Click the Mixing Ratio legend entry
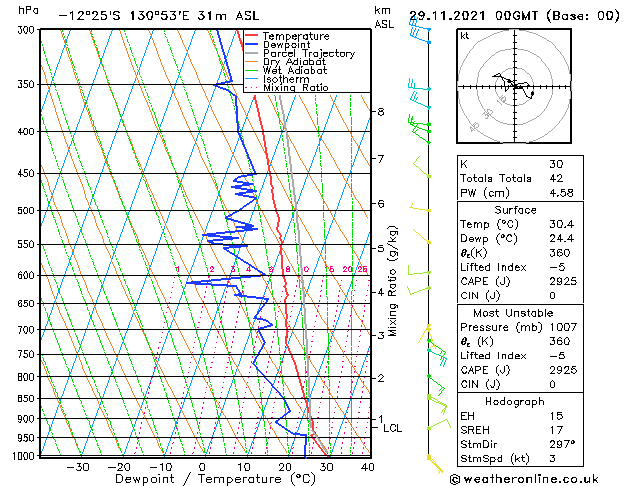 click(x=286, y=87)
